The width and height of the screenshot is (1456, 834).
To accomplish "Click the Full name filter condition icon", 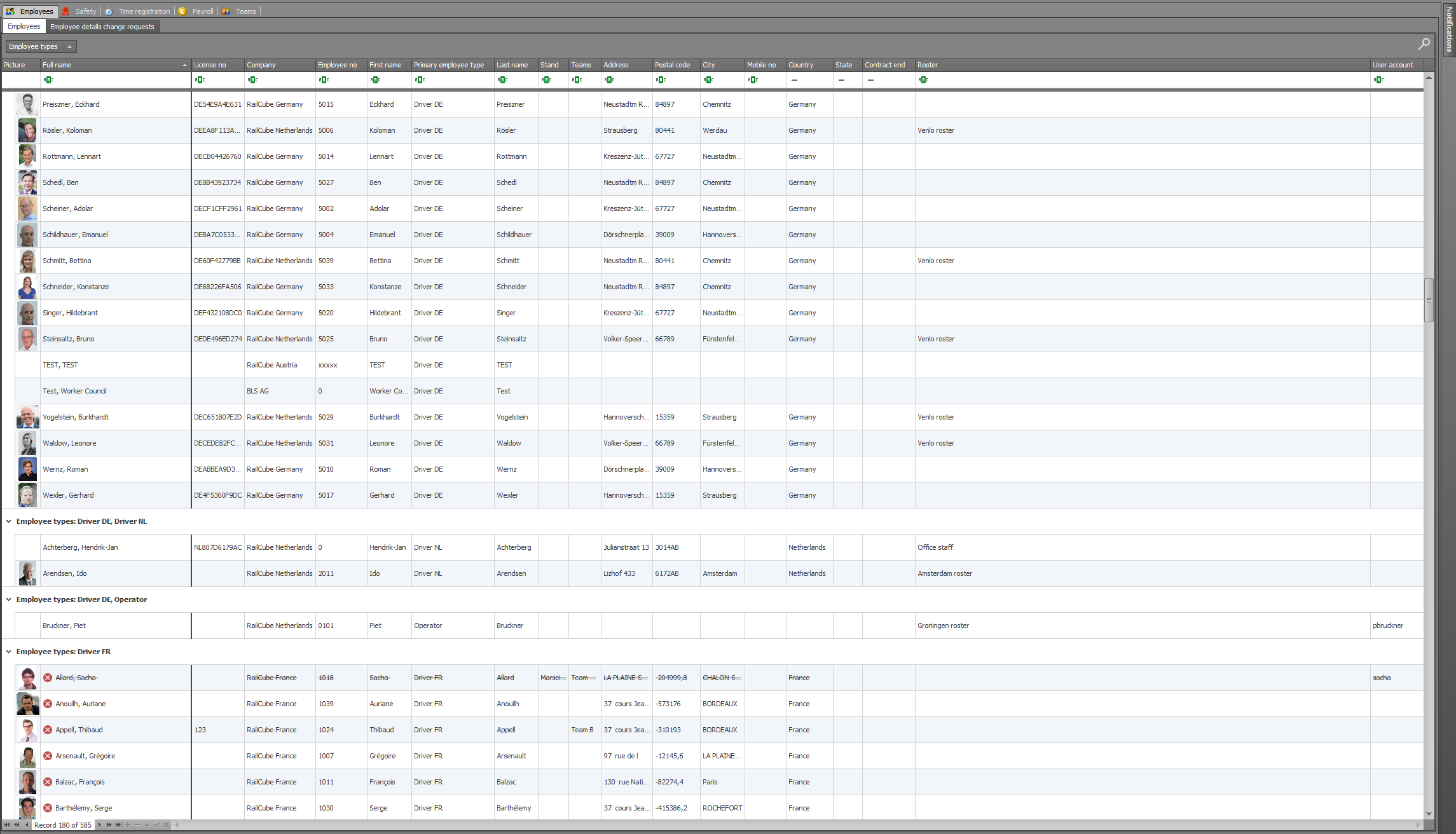I will click(x=48, y=80).
